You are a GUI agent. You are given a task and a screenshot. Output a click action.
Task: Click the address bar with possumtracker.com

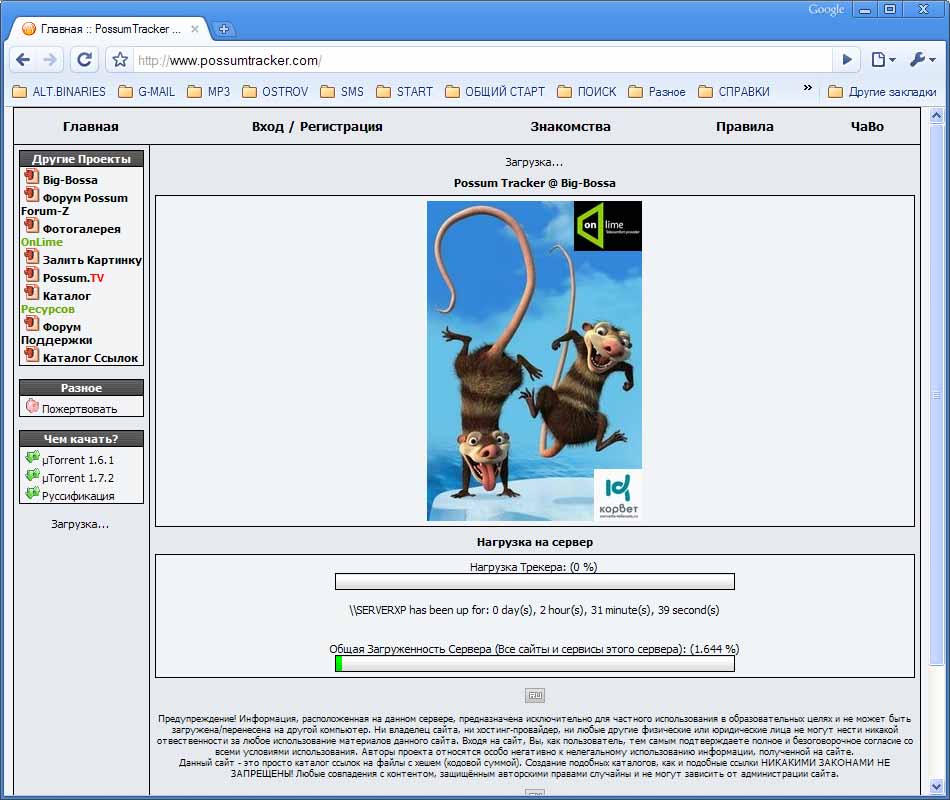(482, 60)
